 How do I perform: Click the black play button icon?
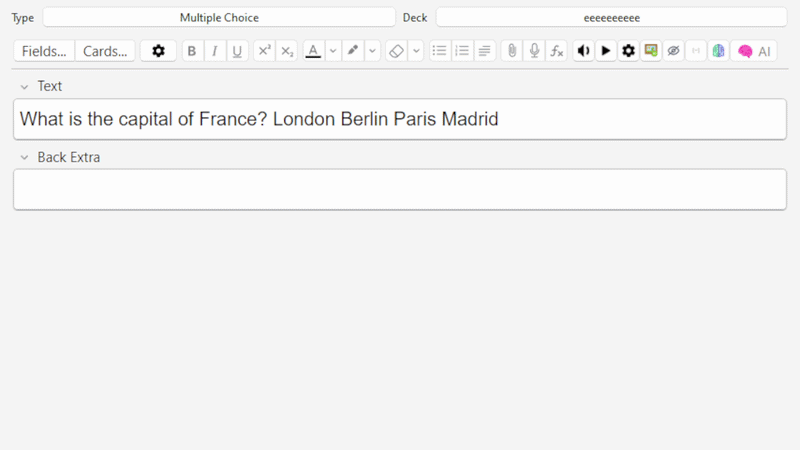coord(606,51)
